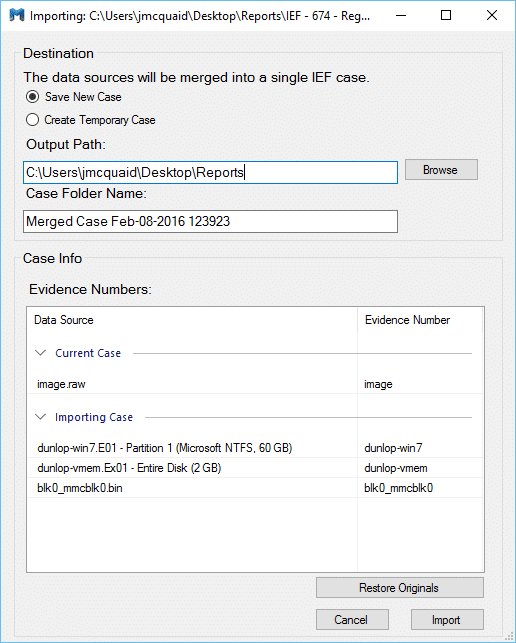Click into the Case Folder Name field
Image resolution: width=516 pixels, height=643 pixels.
click(x=210, y=221)
